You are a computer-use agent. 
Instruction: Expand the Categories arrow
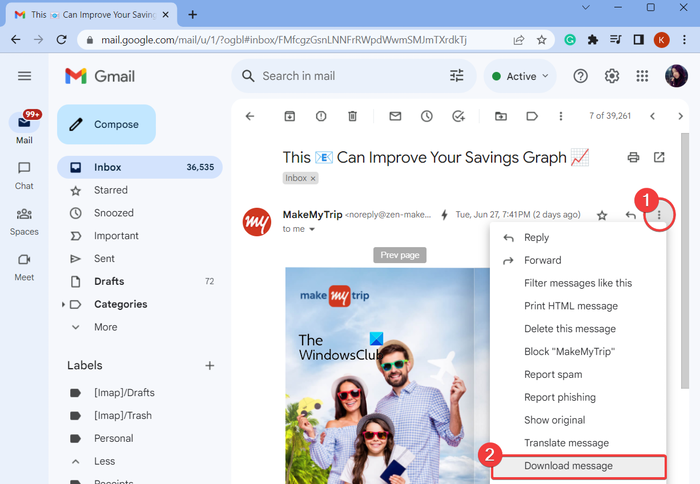click(x=63, y=305)
